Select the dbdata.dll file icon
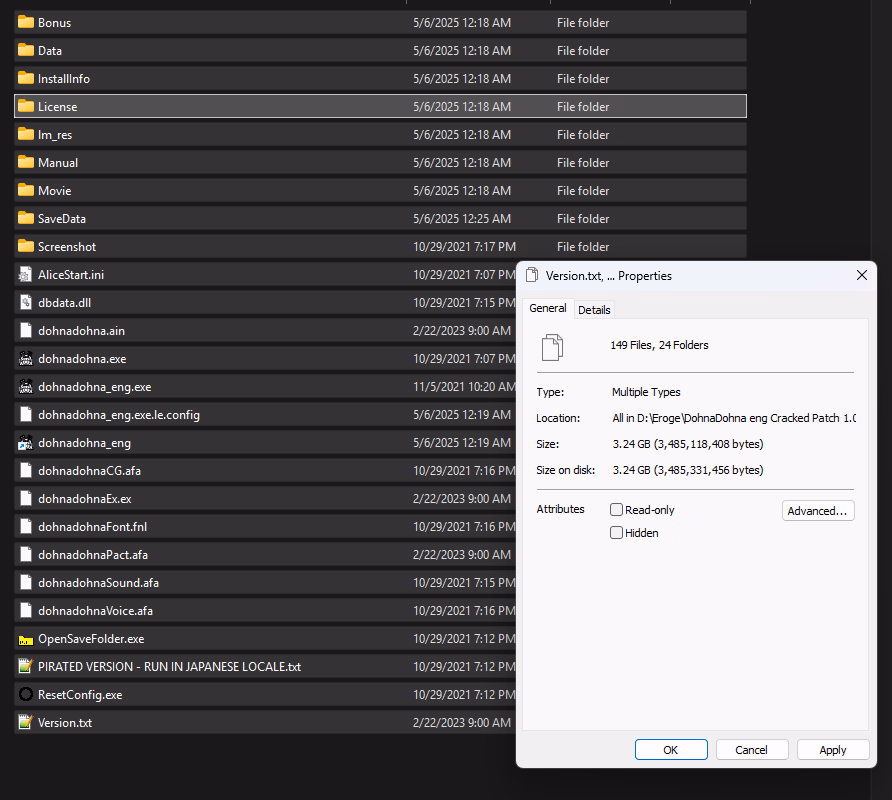Screen dimensions: 892x800 26,302
